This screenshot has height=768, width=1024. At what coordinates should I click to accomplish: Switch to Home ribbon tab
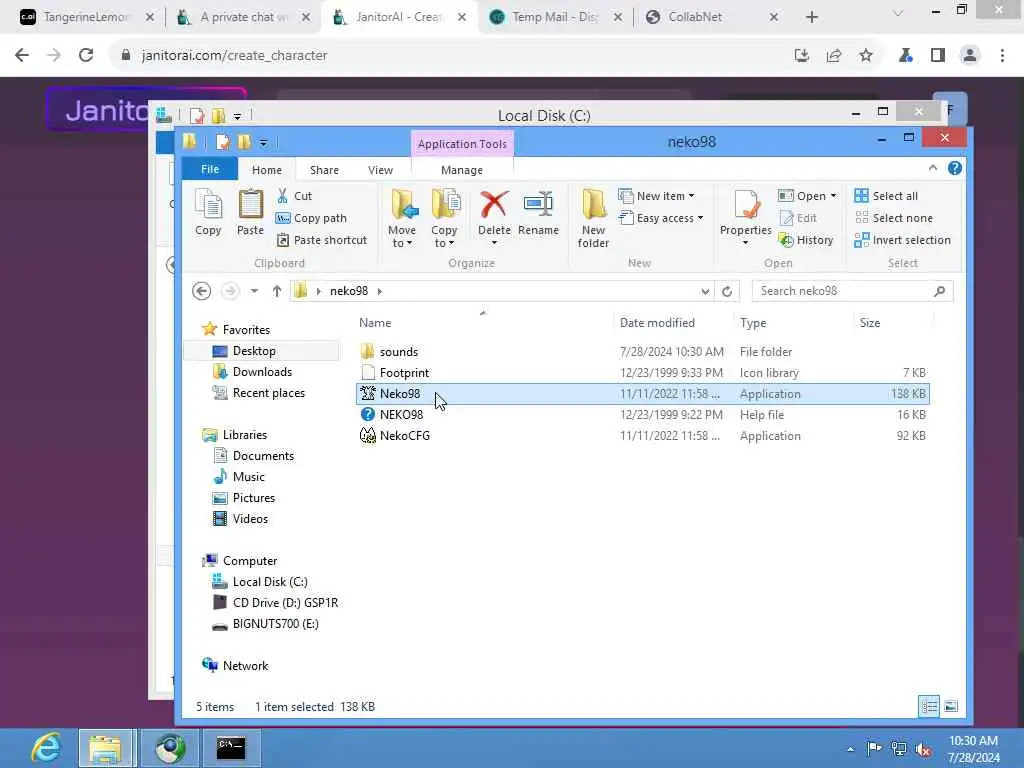pos(267,170)
